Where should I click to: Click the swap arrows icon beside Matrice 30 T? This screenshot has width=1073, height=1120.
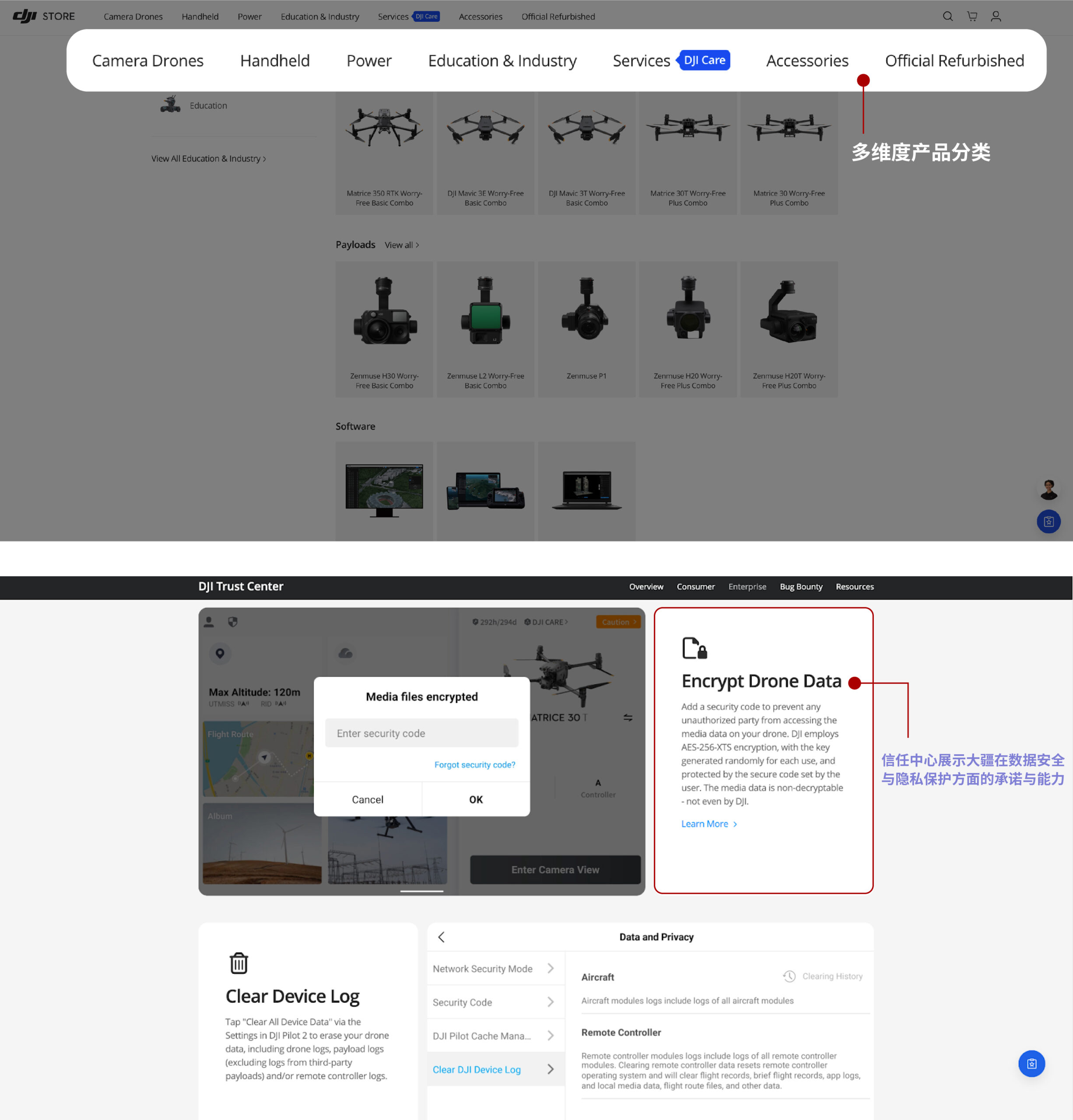[628, 717]
